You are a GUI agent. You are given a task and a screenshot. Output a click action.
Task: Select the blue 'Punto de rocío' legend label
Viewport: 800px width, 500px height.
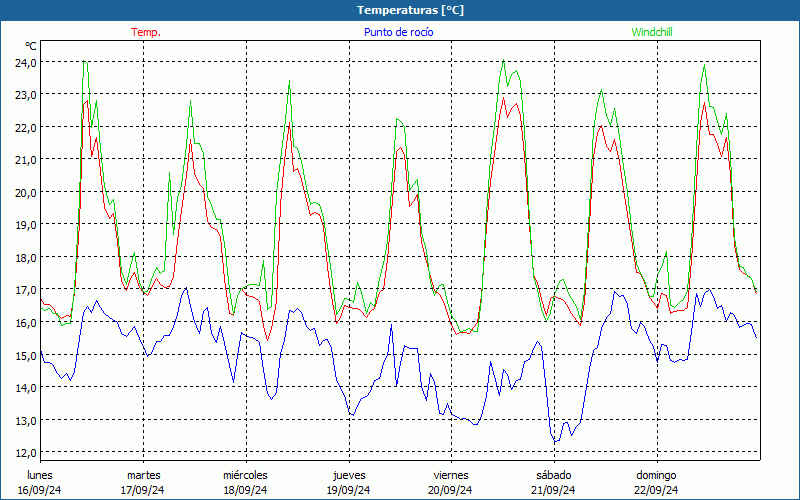[398, 32]
